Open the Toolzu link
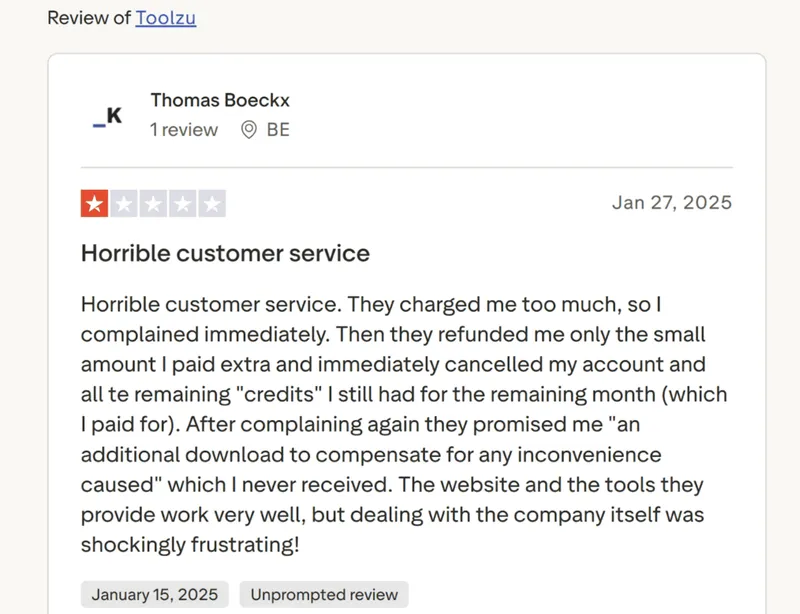This screenshot has width=800, height=614. (166, 18)
